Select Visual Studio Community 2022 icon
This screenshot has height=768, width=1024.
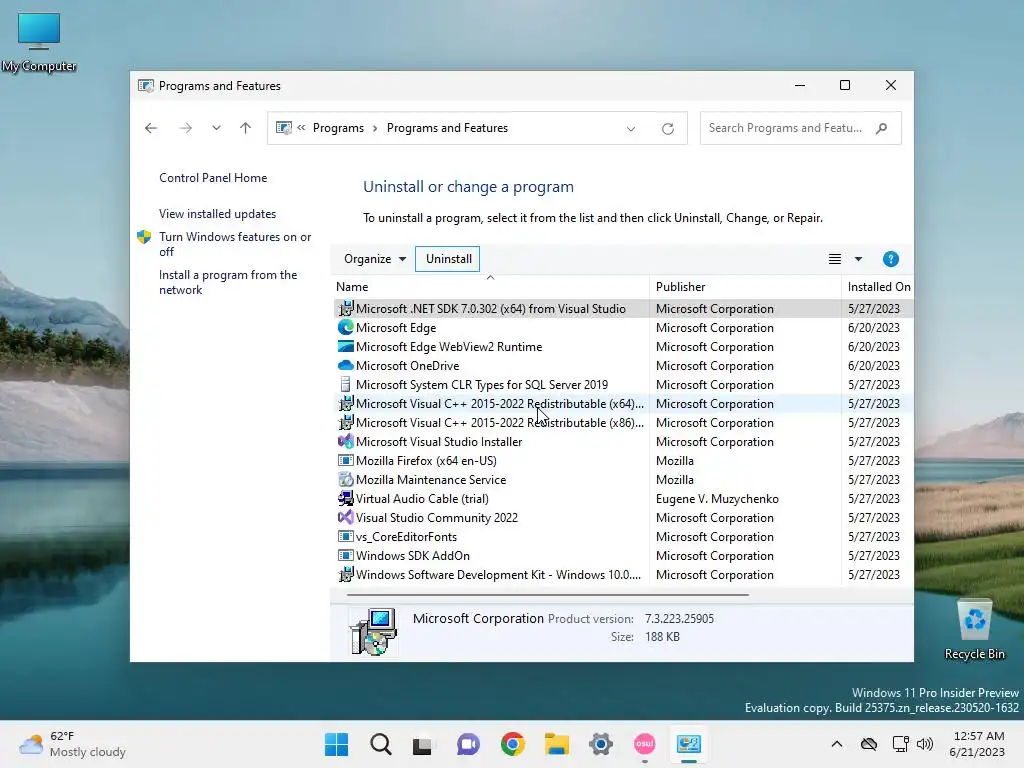[x=345, y=517]
